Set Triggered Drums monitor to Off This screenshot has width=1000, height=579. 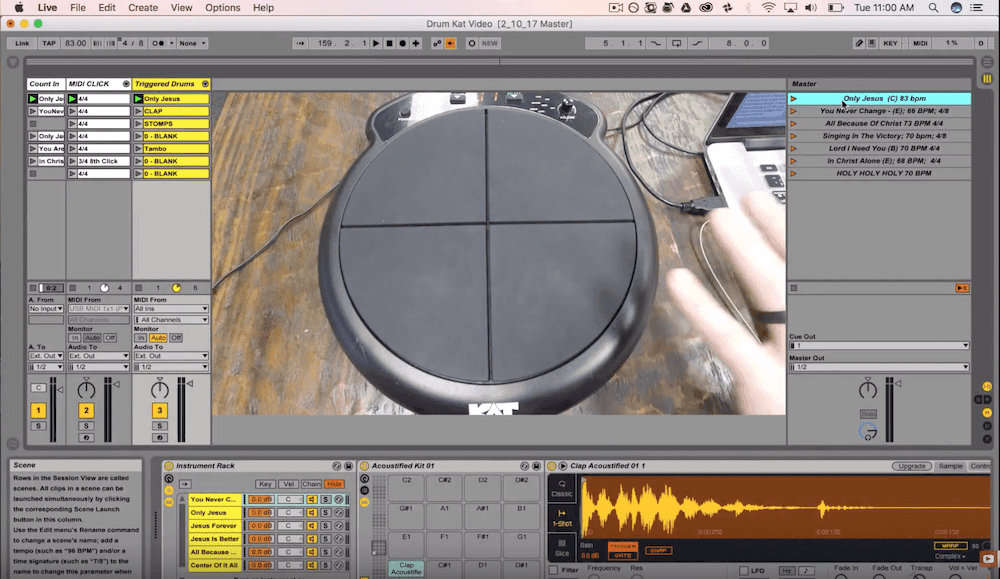(176, 338)
